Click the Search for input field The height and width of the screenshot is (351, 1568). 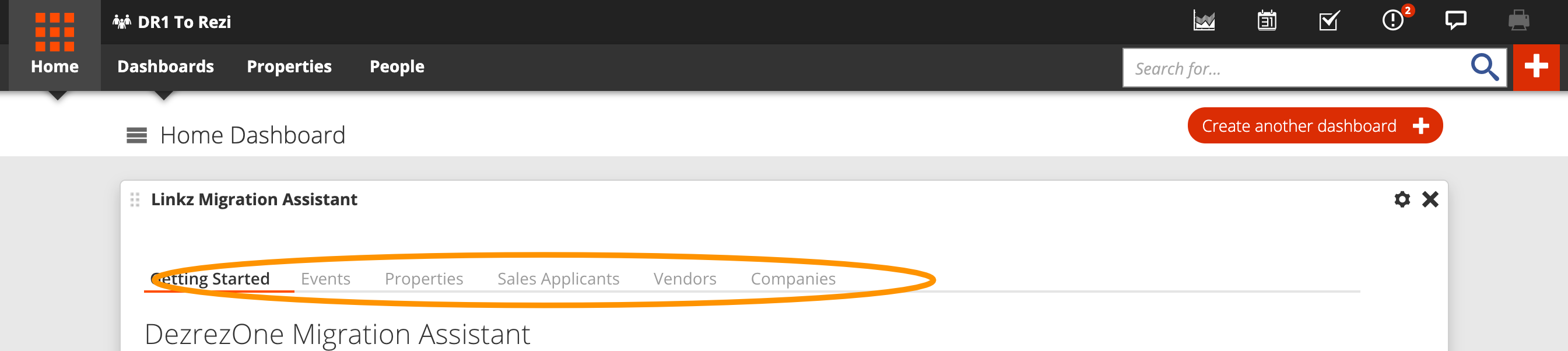(x=1296, y=68)
